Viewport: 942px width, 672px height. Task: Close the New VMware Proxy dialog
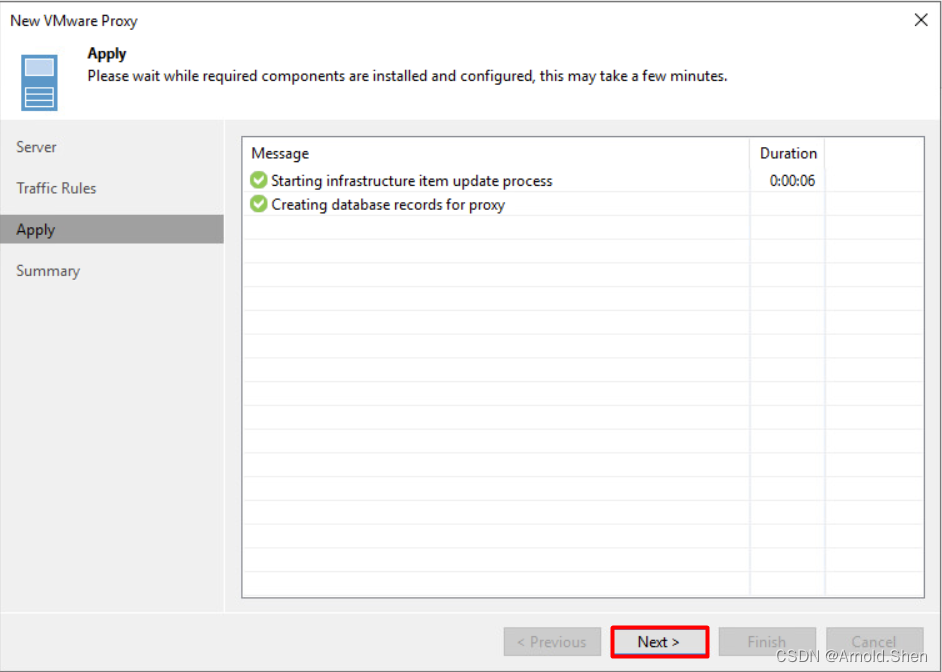click(x=920, y=20)
